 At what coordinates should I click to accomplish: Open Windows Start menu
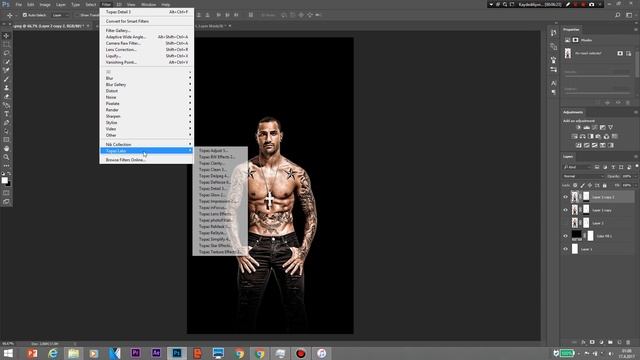(x=8, y=353)
